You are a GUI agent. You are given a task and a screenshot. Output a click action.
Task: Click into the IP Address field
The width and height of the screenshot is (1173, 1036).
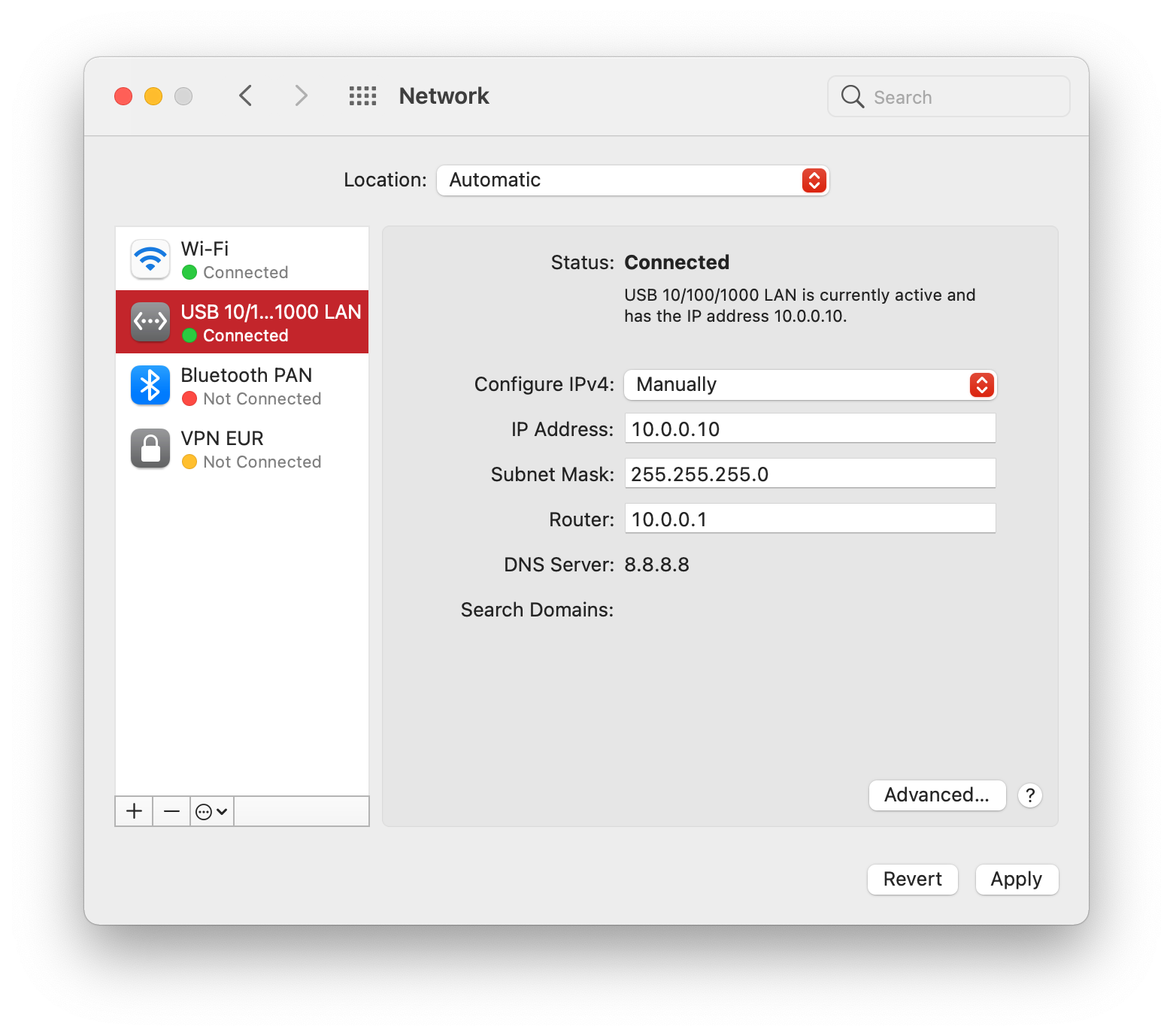(x=810, y=429)
